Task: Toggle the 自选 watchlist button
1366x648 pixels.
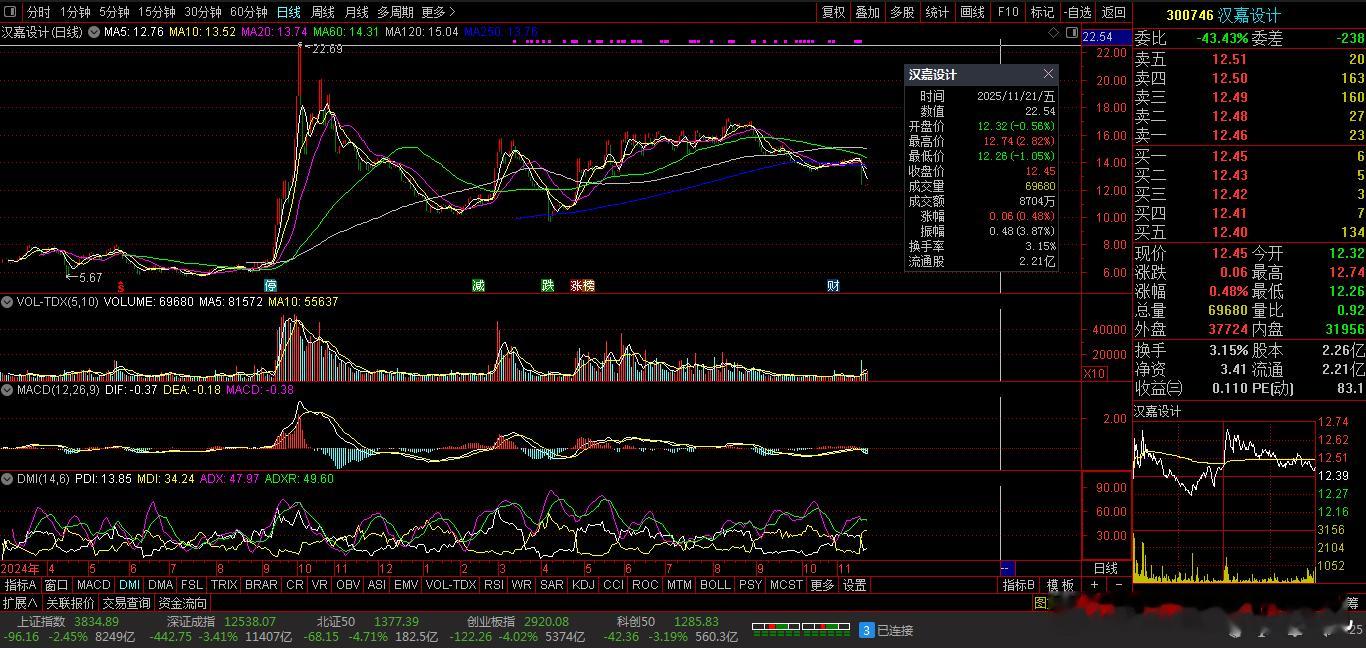Action: coord(1078,12)
